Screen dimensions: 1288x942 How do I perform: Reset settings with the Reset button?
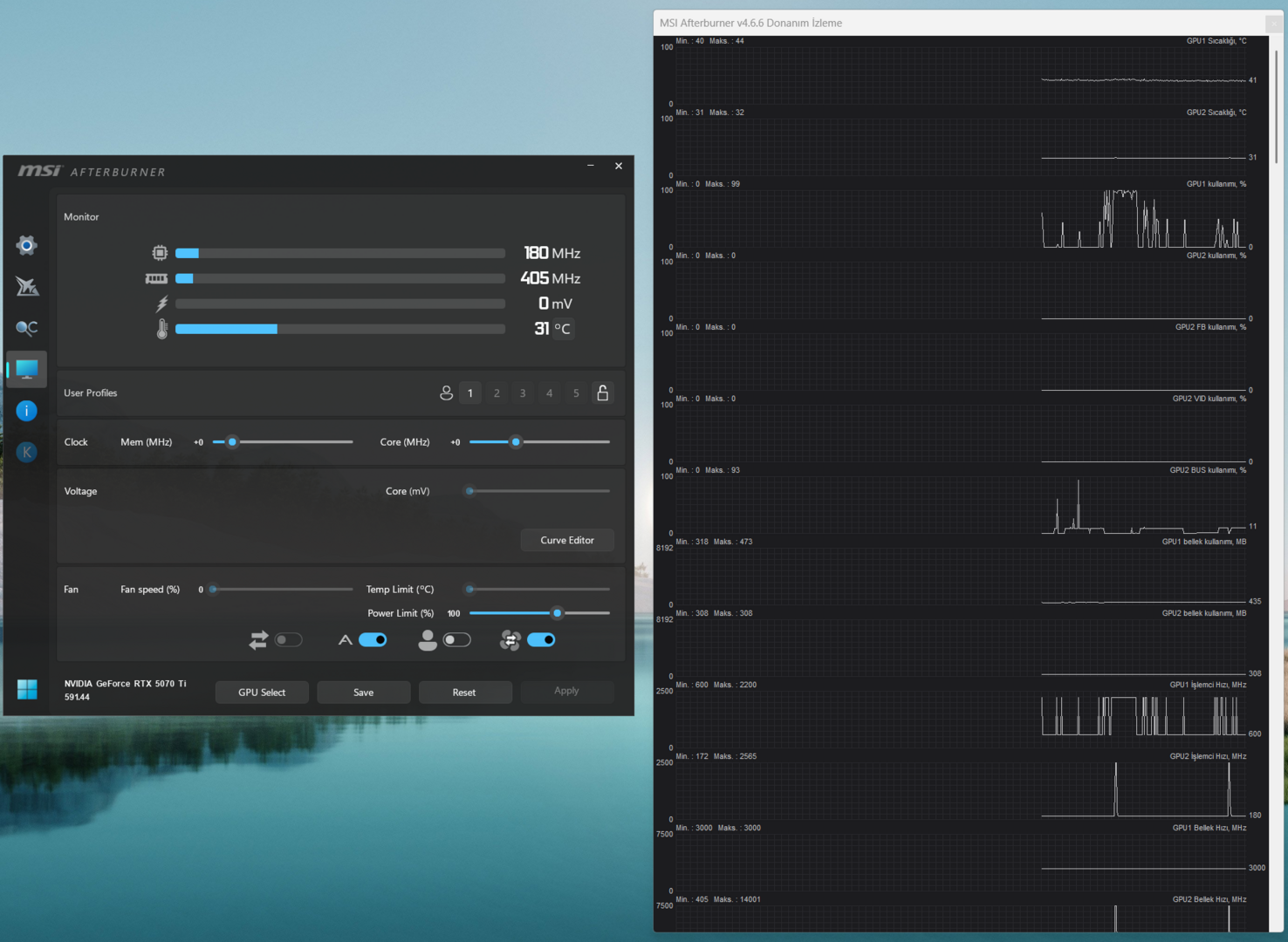coord(464,693)
